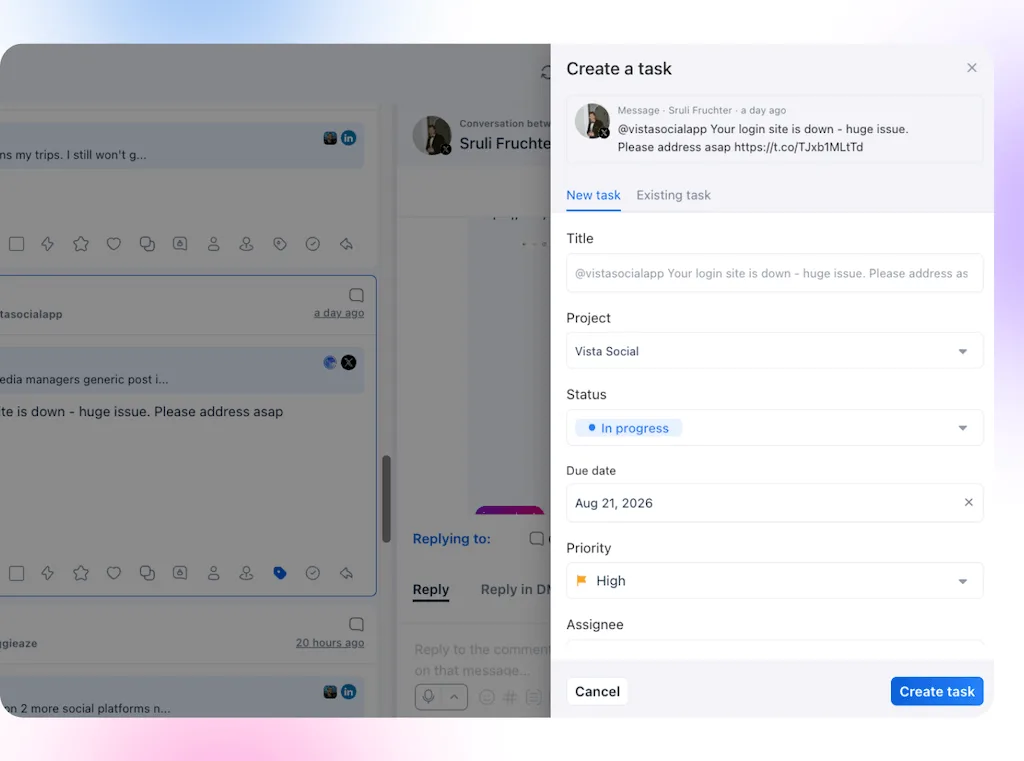
Task: Star the top message via star icon
Action: point(80,244)
